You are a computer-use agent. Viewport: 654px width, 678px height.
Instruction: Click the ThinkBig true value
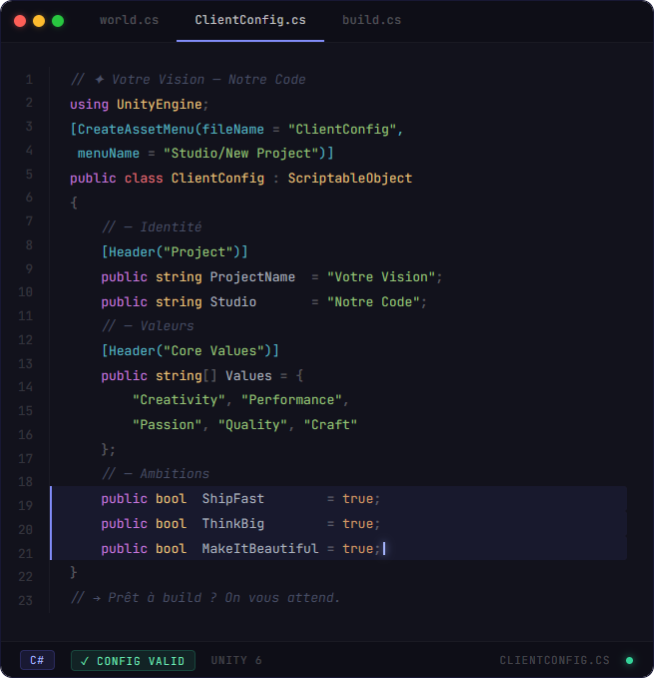[x=357, y=524]
